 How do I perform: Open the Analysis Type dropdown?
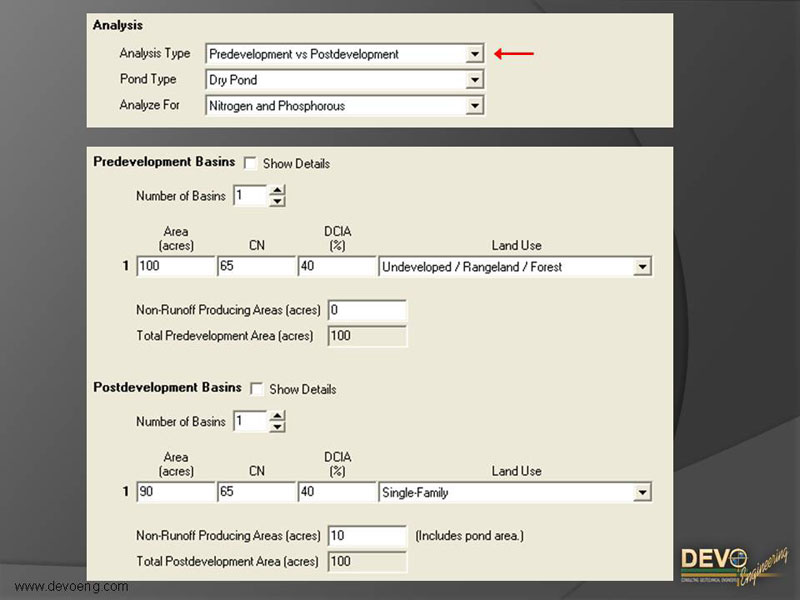click(474, 54)
